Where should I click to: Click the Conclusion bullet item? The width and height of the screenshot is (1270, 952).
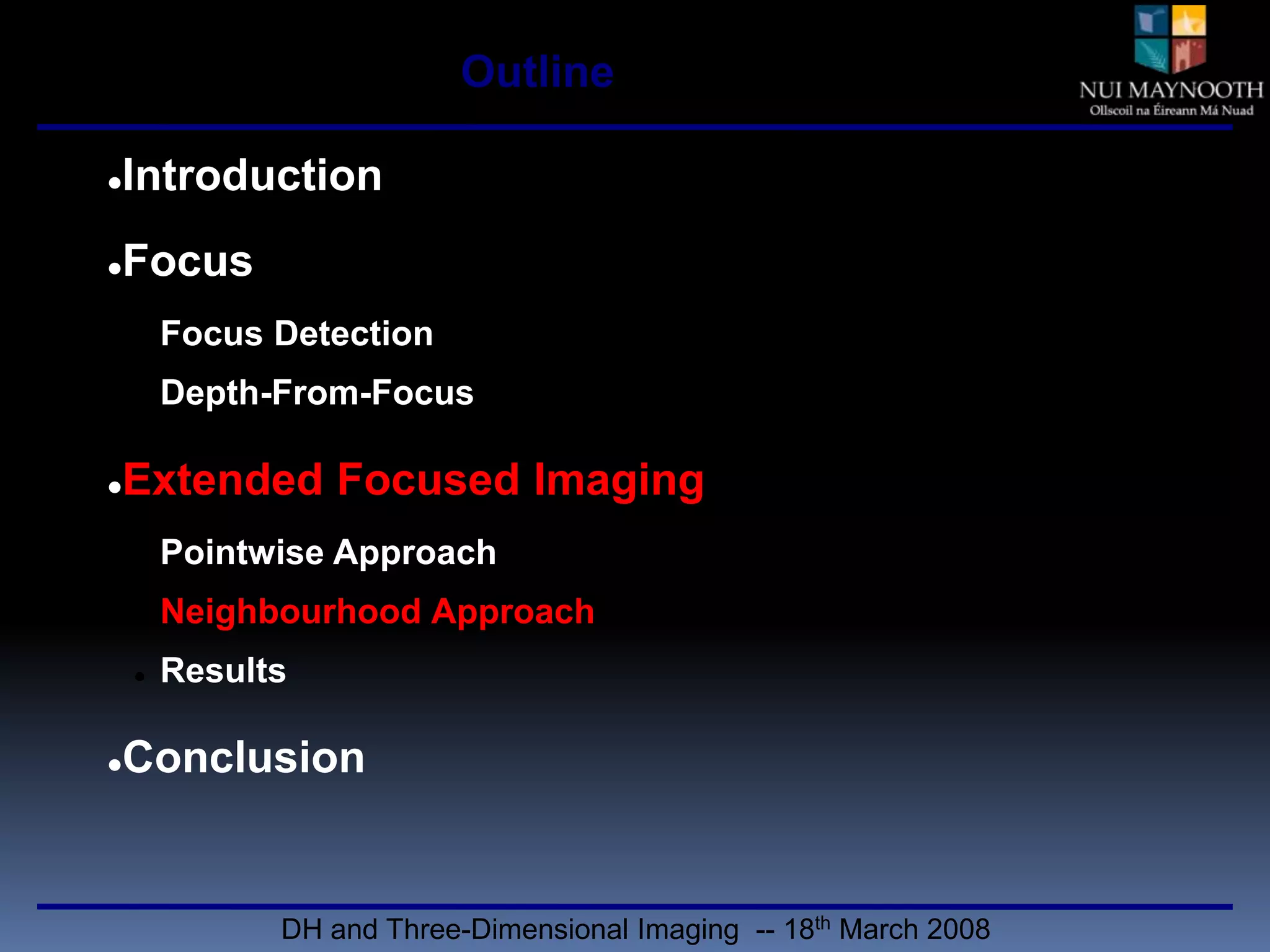point(244,757)
